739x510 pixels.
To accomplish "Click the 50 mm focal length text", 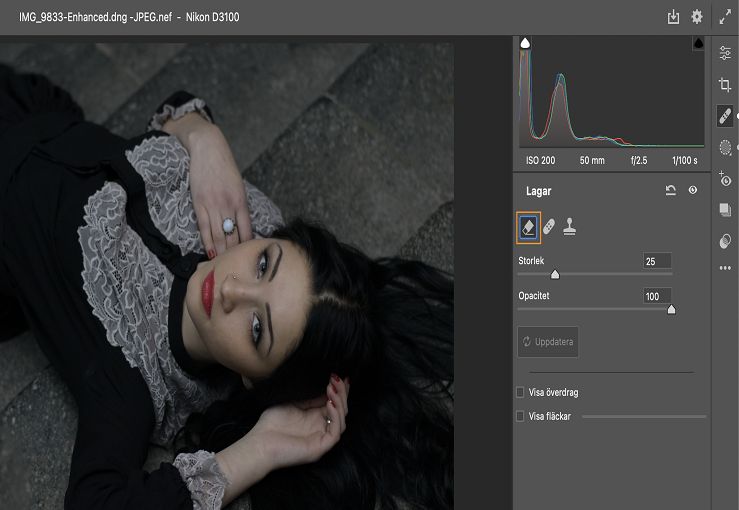I will click(x=592, y=160).
